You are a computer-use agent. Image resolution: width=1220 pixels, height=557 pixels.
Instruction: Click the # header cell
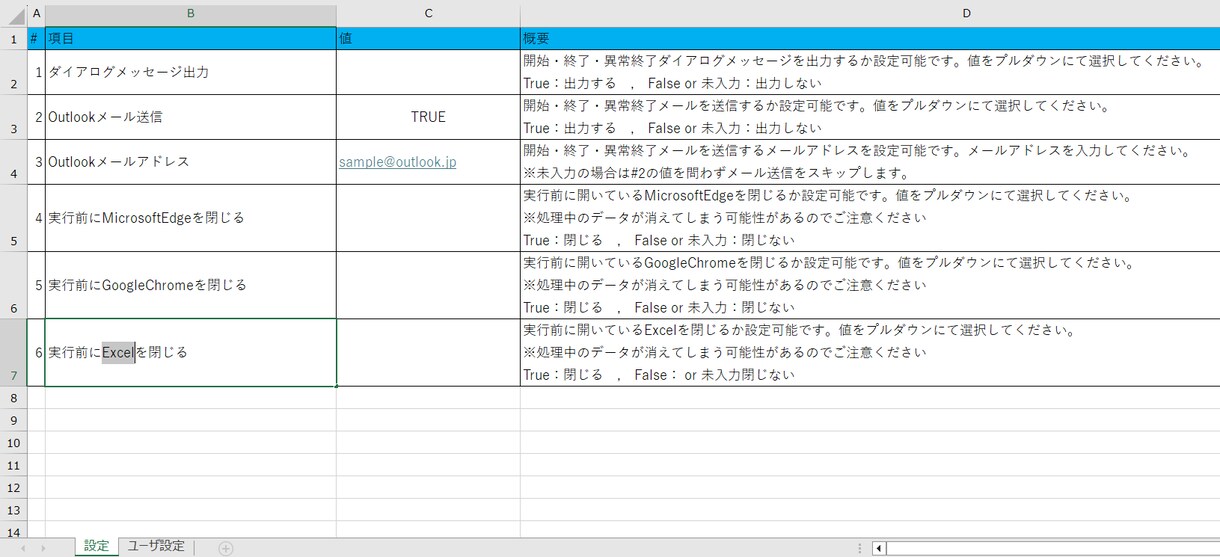pyautogui.click(x=37, y=38)
